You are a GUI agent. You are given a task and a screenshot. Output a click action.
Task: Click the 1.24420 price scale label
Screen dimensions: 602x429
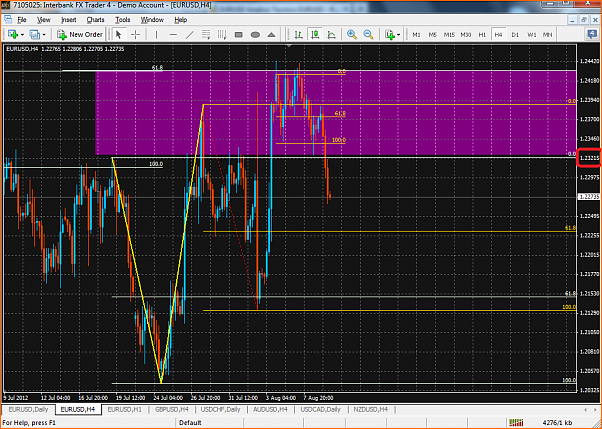pyautogui.click(x=589, y=61)
